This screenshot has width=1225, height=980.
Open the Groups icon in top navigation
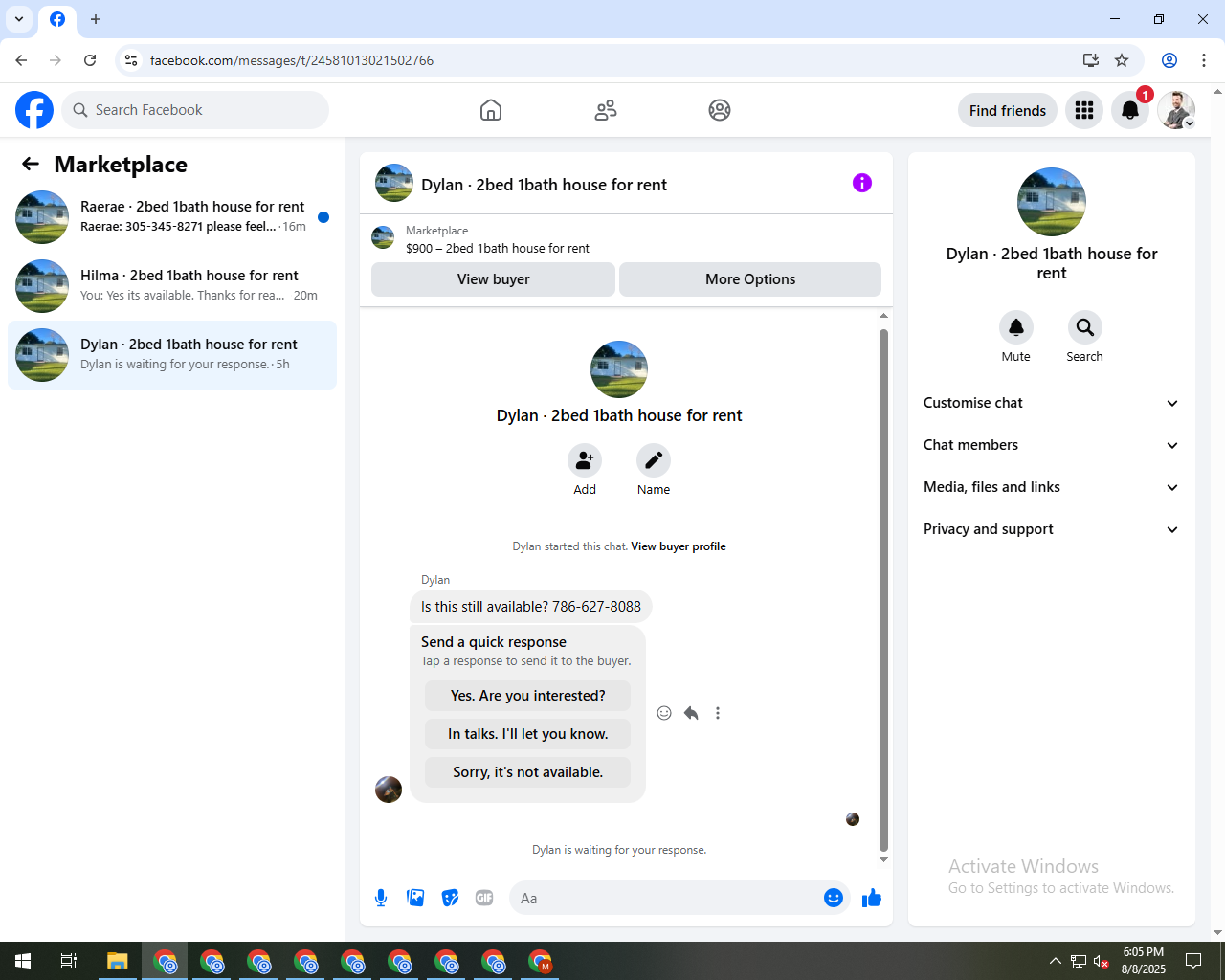[x=720, y=110]
